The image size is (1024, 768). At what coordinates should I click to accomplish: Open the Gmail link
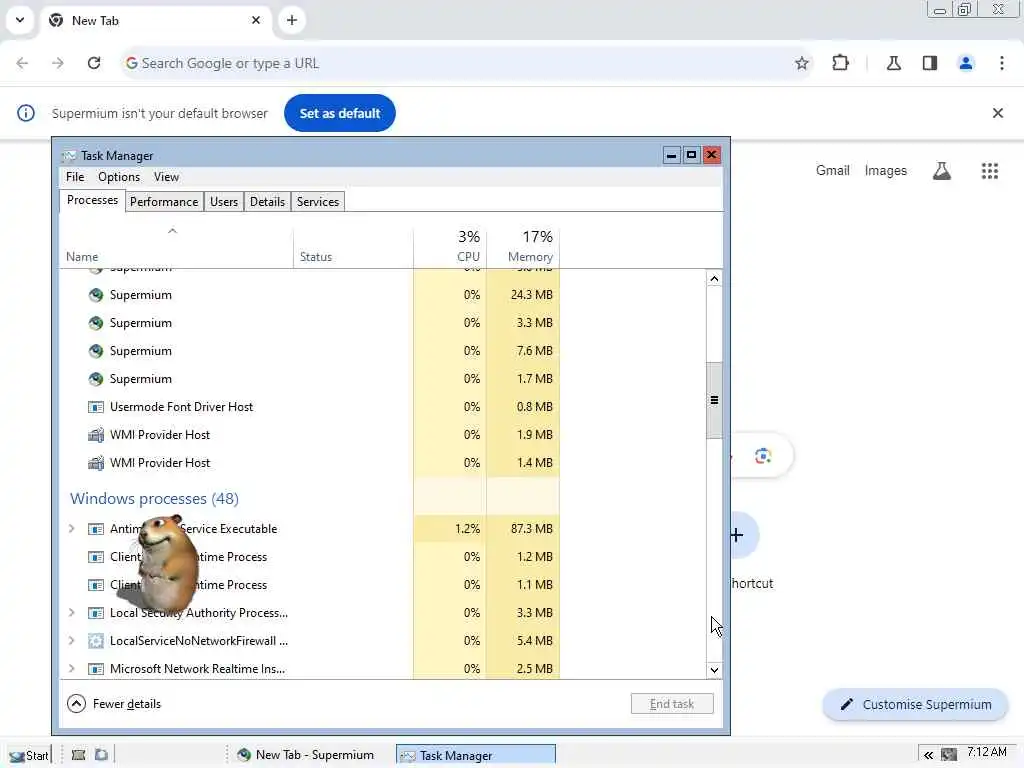point(833,170)
